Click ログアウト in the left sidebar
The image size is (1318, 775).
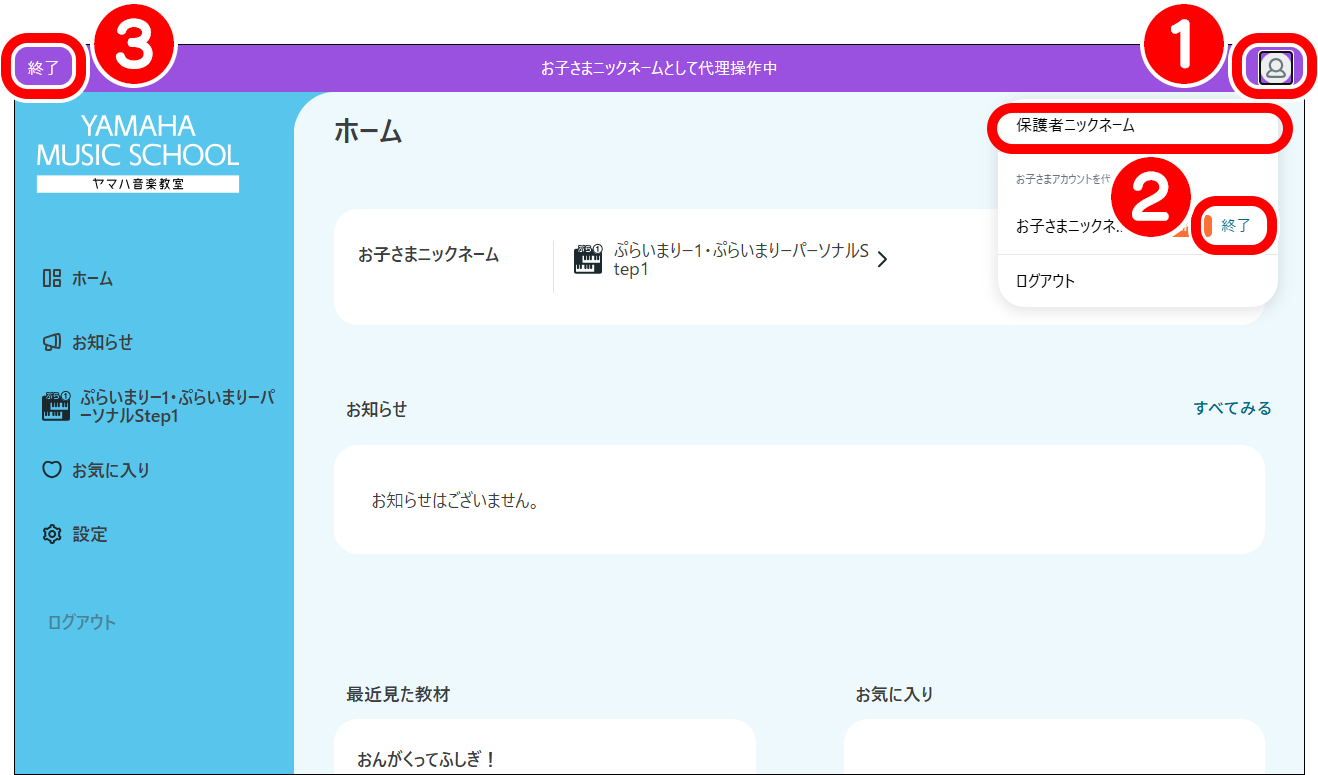(x=82, y=622)
